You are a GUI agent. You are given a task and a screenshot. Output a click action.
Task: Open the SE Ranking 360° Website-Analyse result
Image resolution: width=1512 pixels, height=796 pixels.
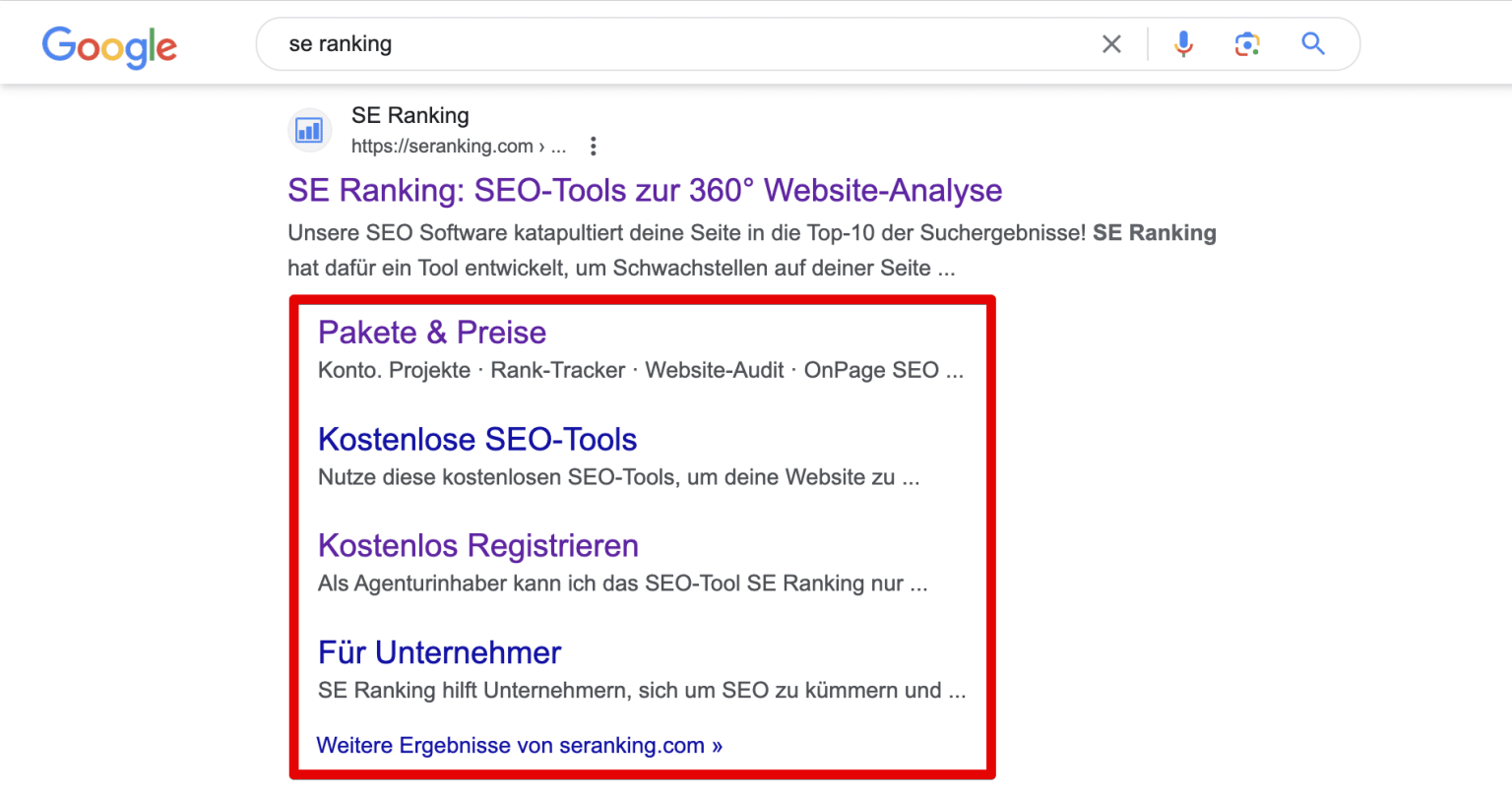coord(644,190)
